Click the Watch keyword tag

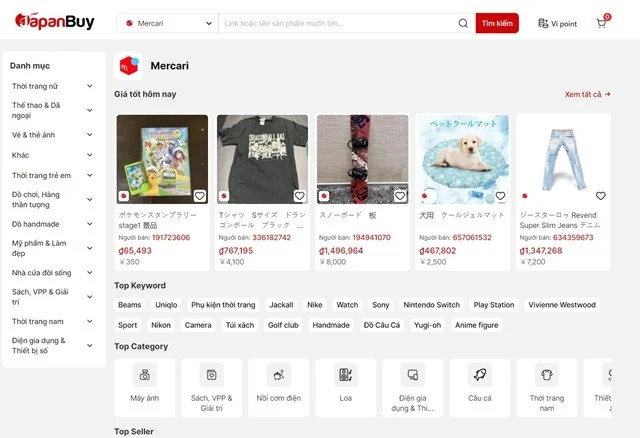click(347, 305)
